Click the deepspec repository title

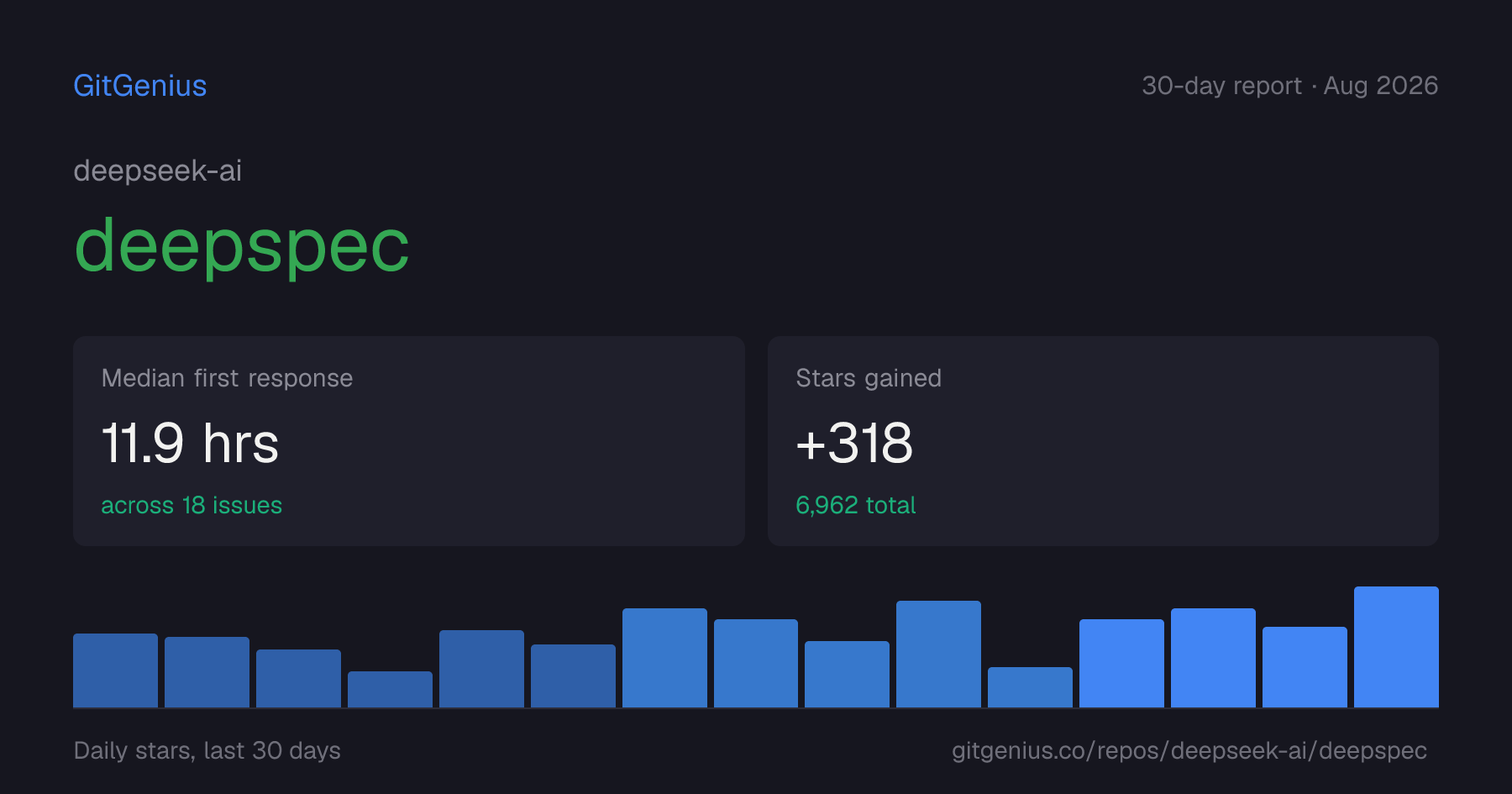pos(242,246)
